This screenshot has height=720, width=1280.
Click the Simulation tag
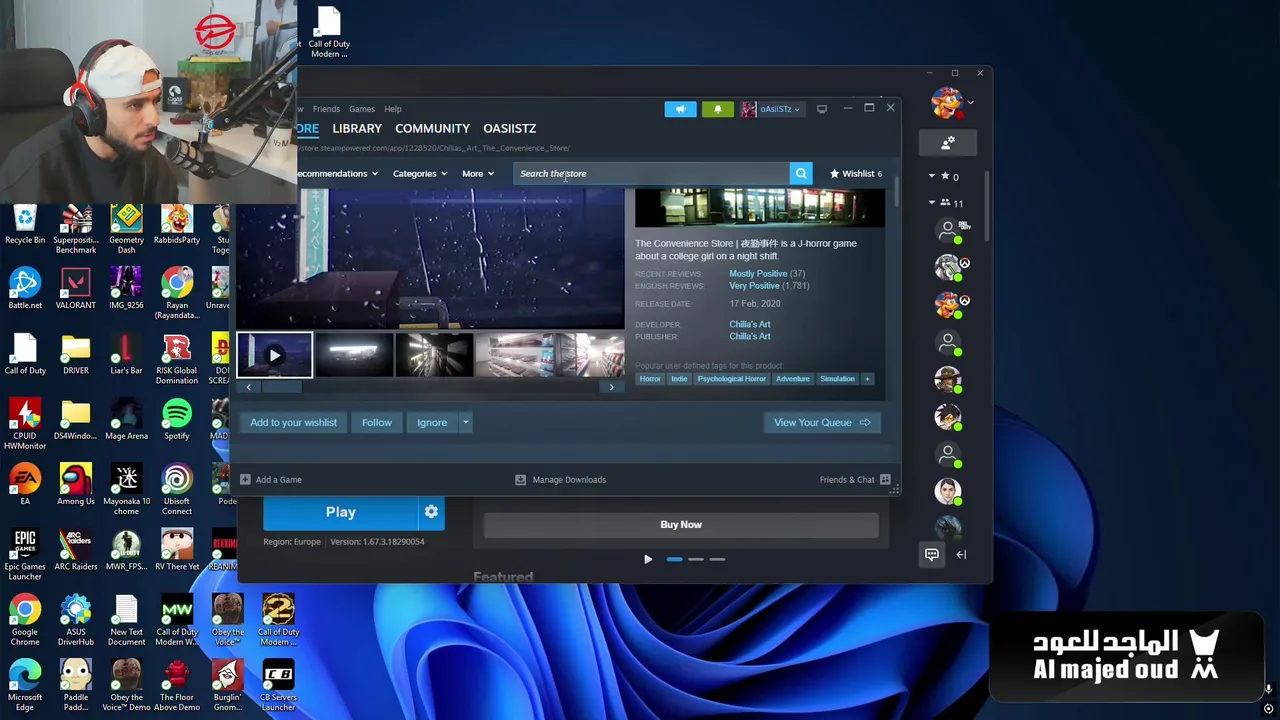[x=837, y=379]
